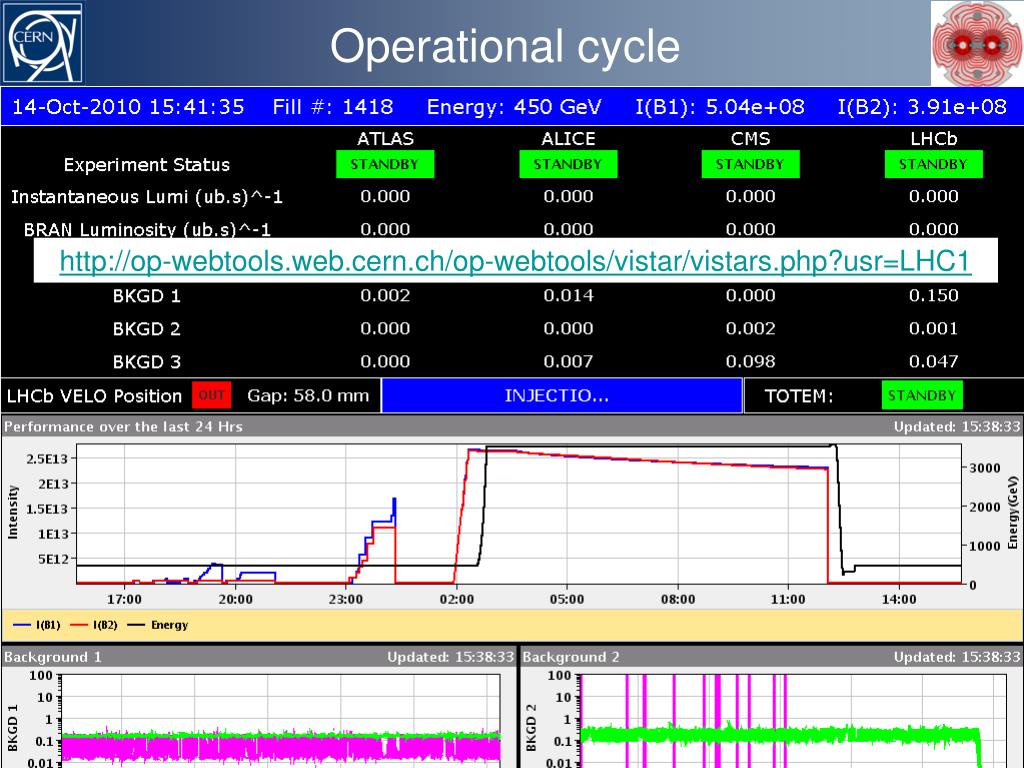This screenshot has width=1024, height=768.
Task: Click the 3000 energy axis label
Action: pyautogui.click(x=985, y=468)
